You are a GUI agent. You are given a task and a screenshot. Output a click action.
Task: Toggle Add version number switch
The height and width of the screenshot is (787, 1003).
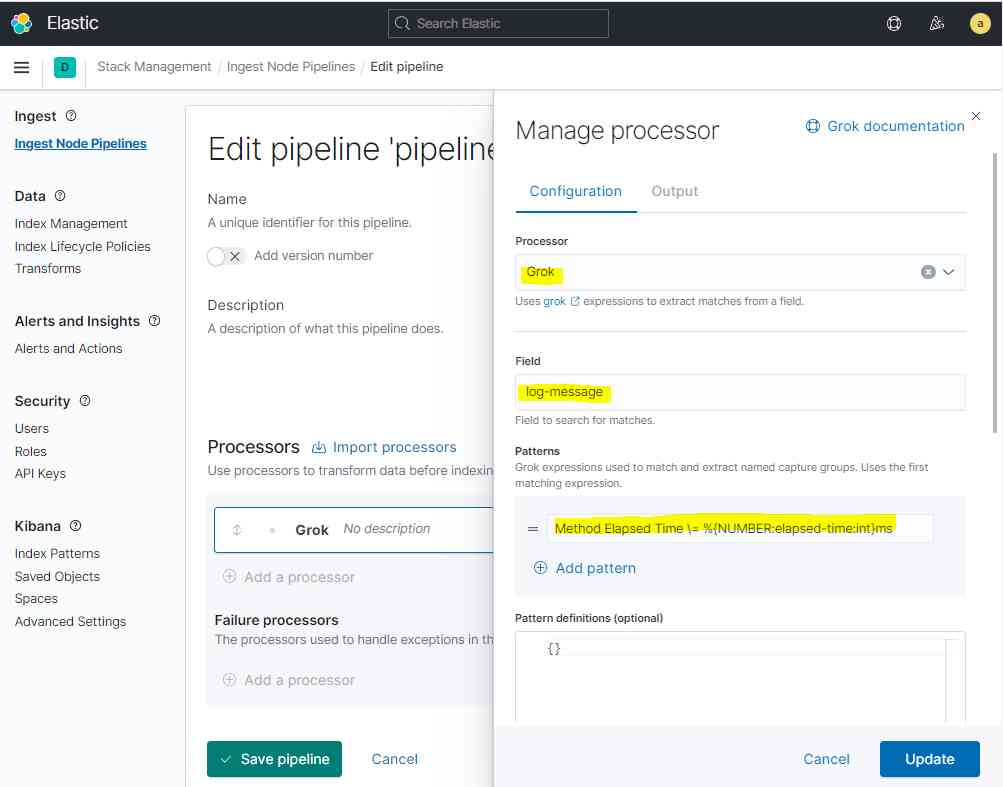point(226,257)
